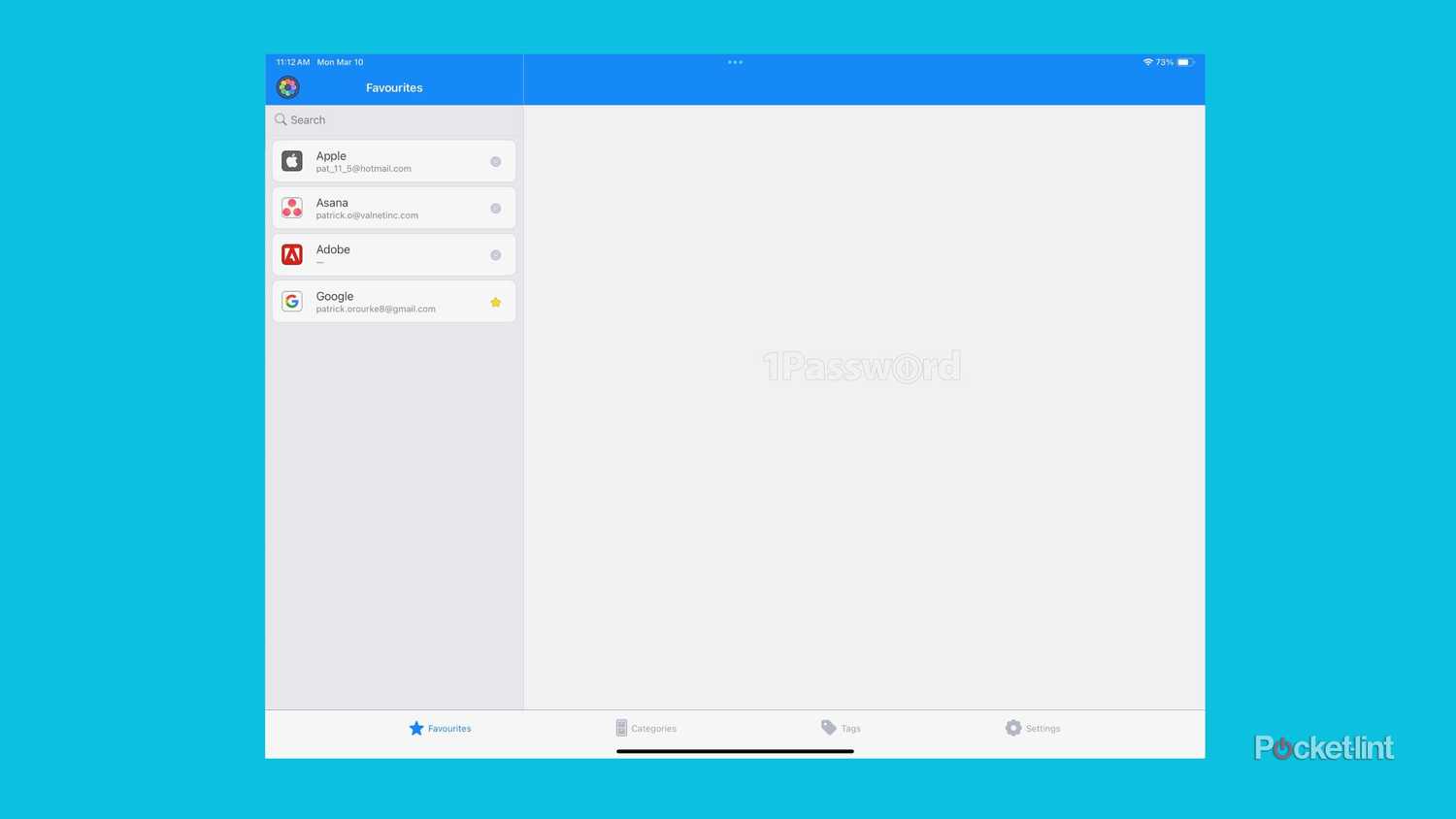
Task: Switch to the Favourites tab
Action: click(x=440, y=728)
